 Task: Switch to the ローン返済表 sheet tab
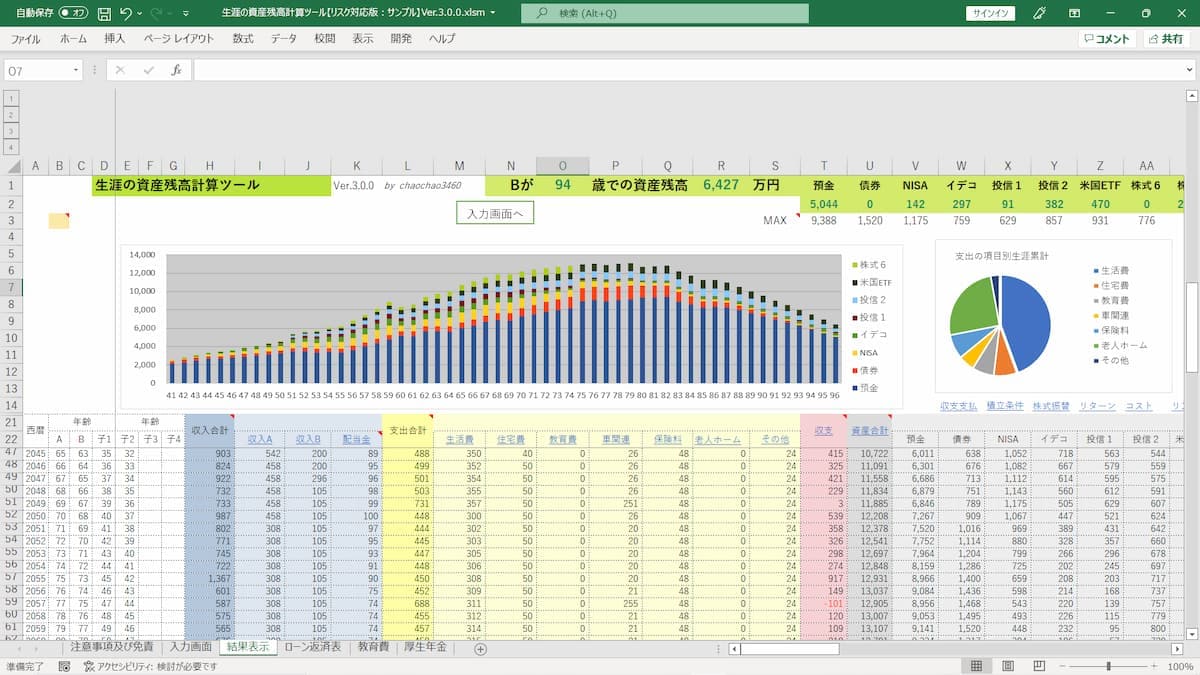coord(313,648)
